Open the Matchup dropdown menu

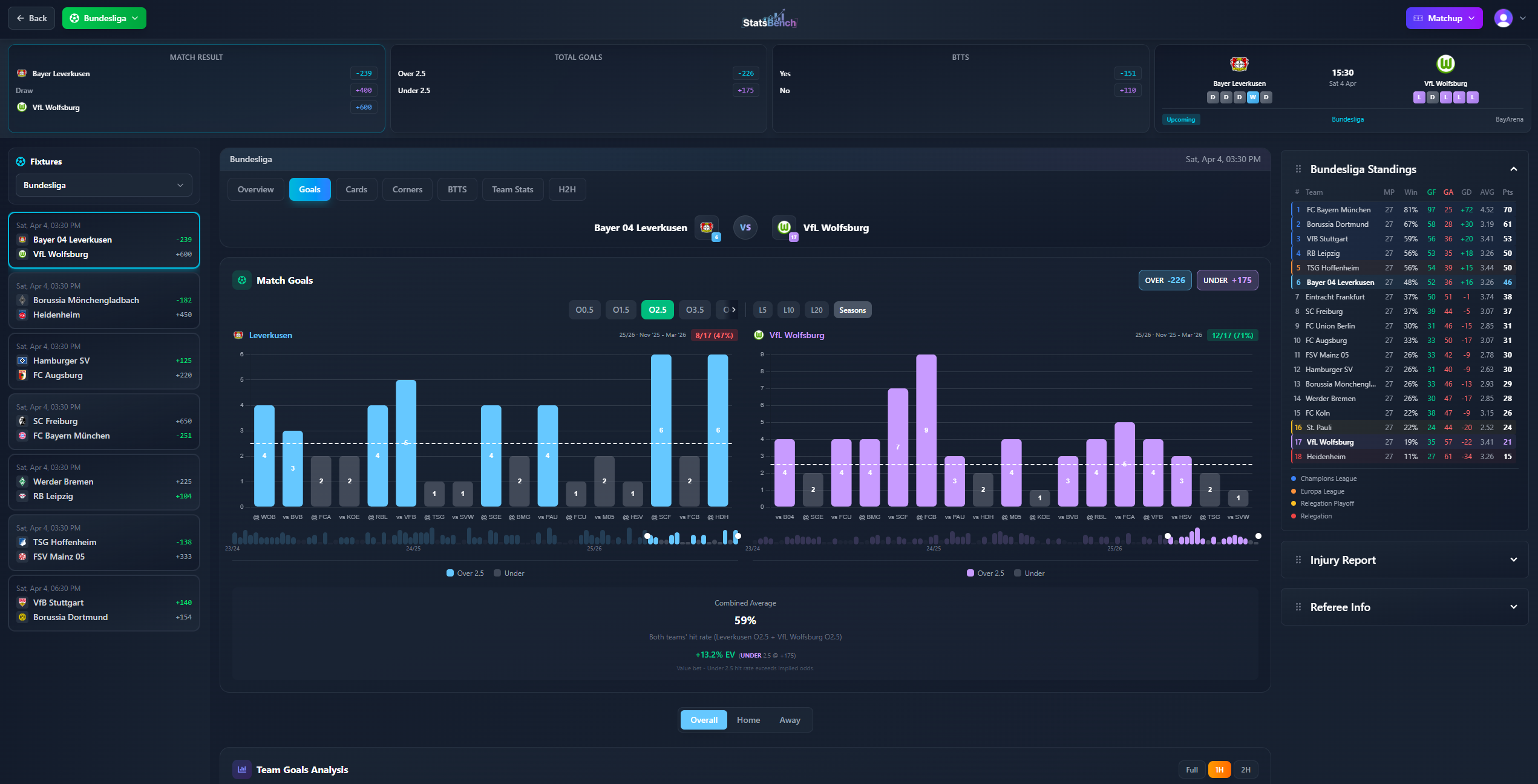pos(1444,18)
